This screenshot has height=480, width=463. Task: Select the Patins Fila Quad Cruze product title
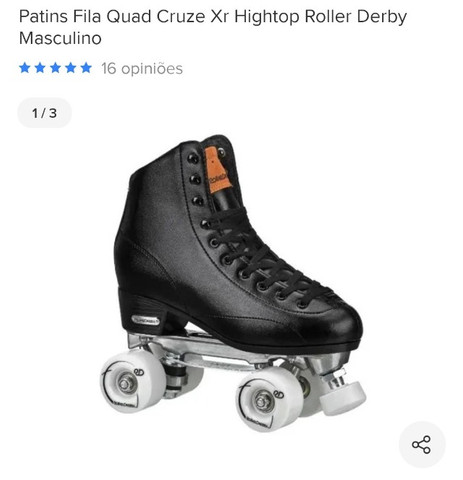point(213,27)
